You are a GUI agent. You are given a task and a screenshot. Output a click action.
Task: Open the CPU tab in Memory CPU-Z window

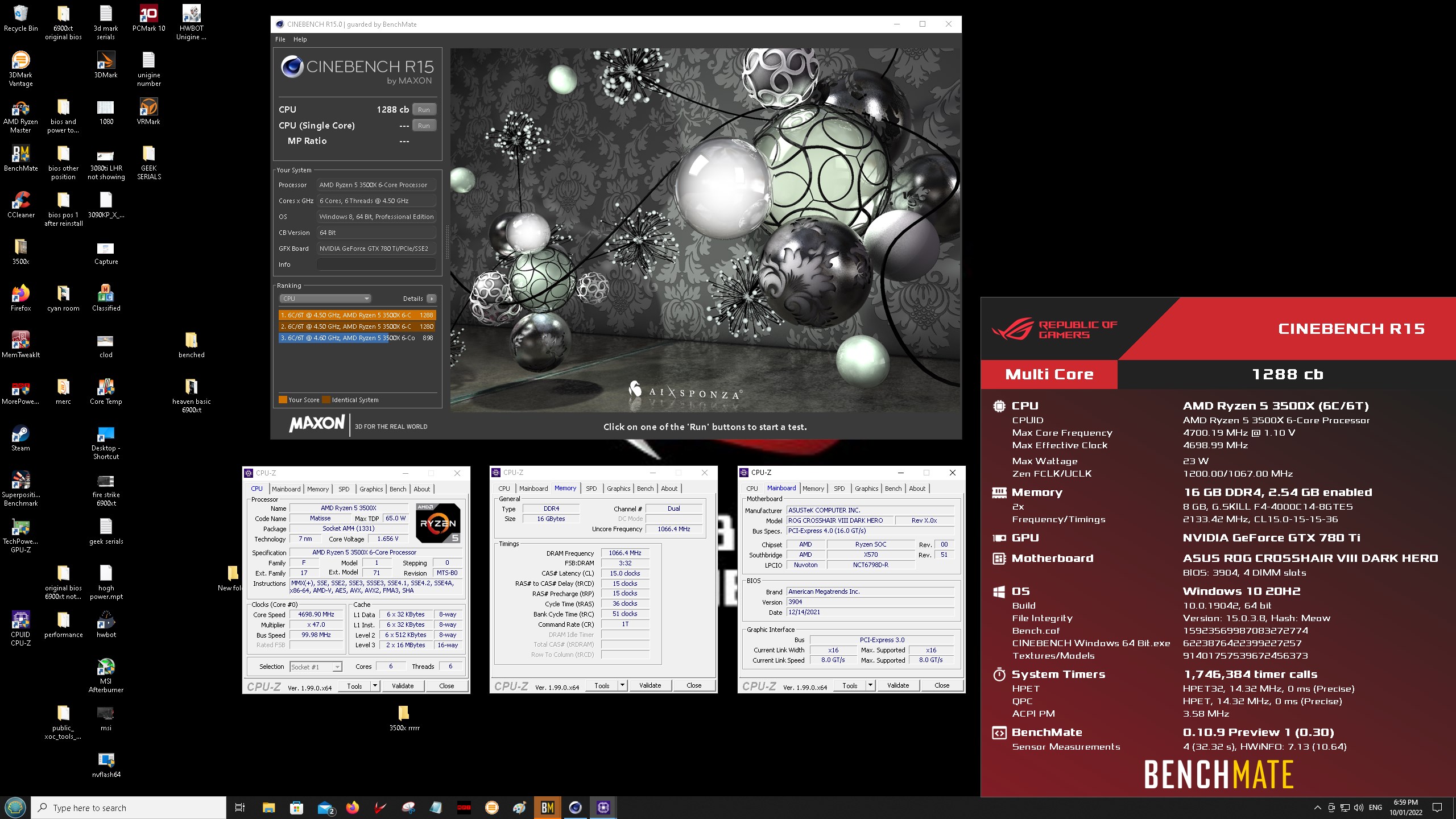(504, 489)
